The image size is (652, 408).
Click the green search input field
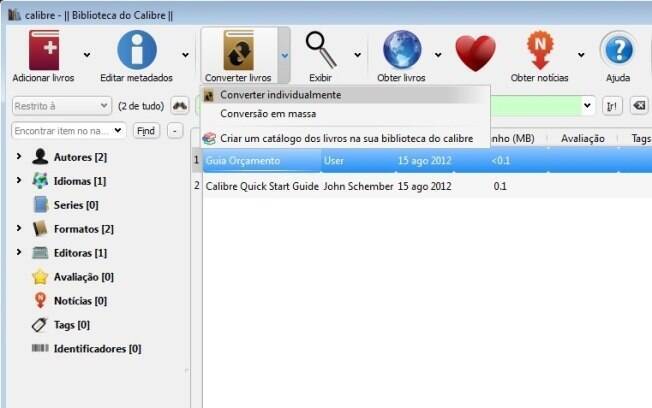(536, 106)
